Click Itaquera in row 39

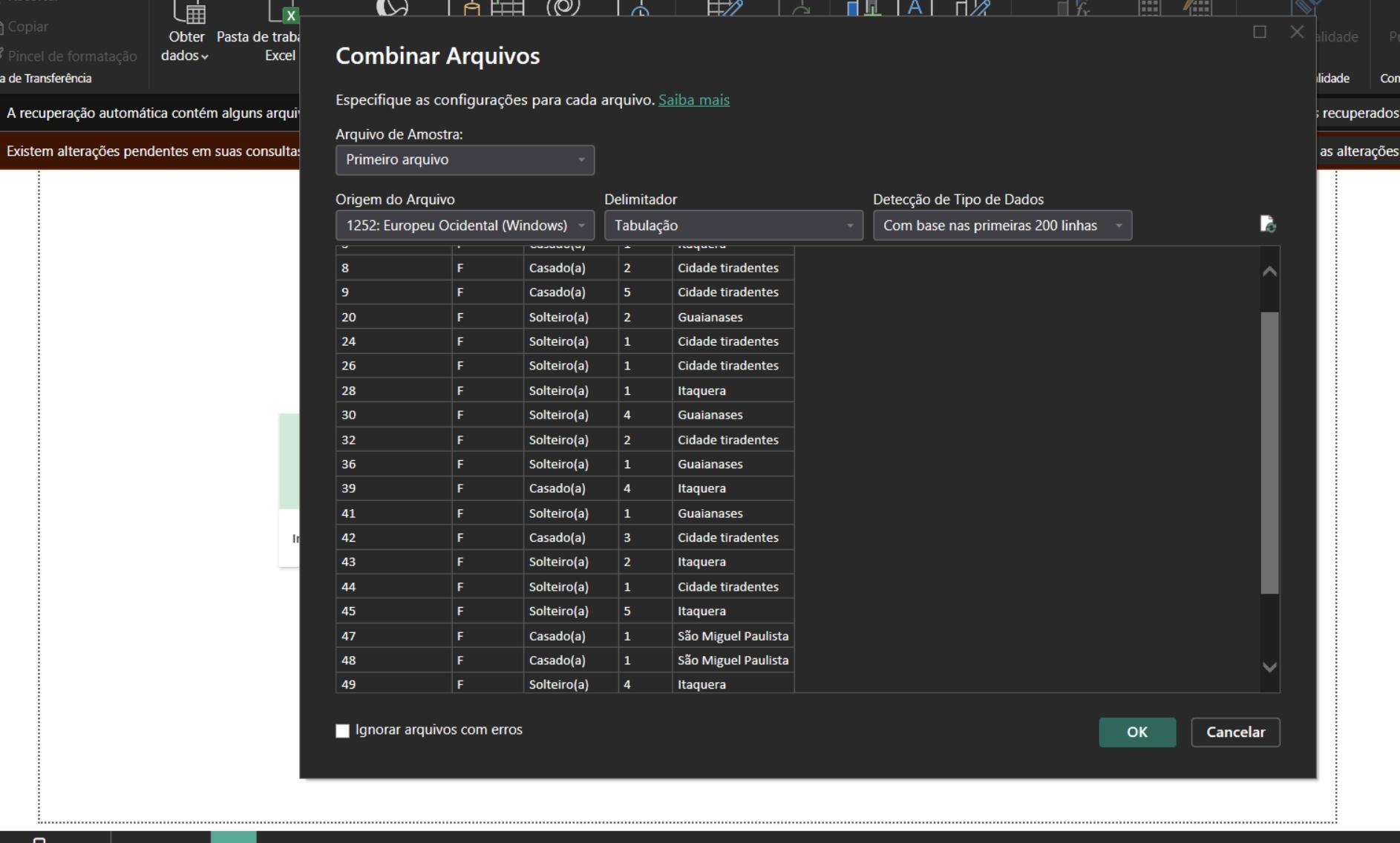tap(733, 488)
